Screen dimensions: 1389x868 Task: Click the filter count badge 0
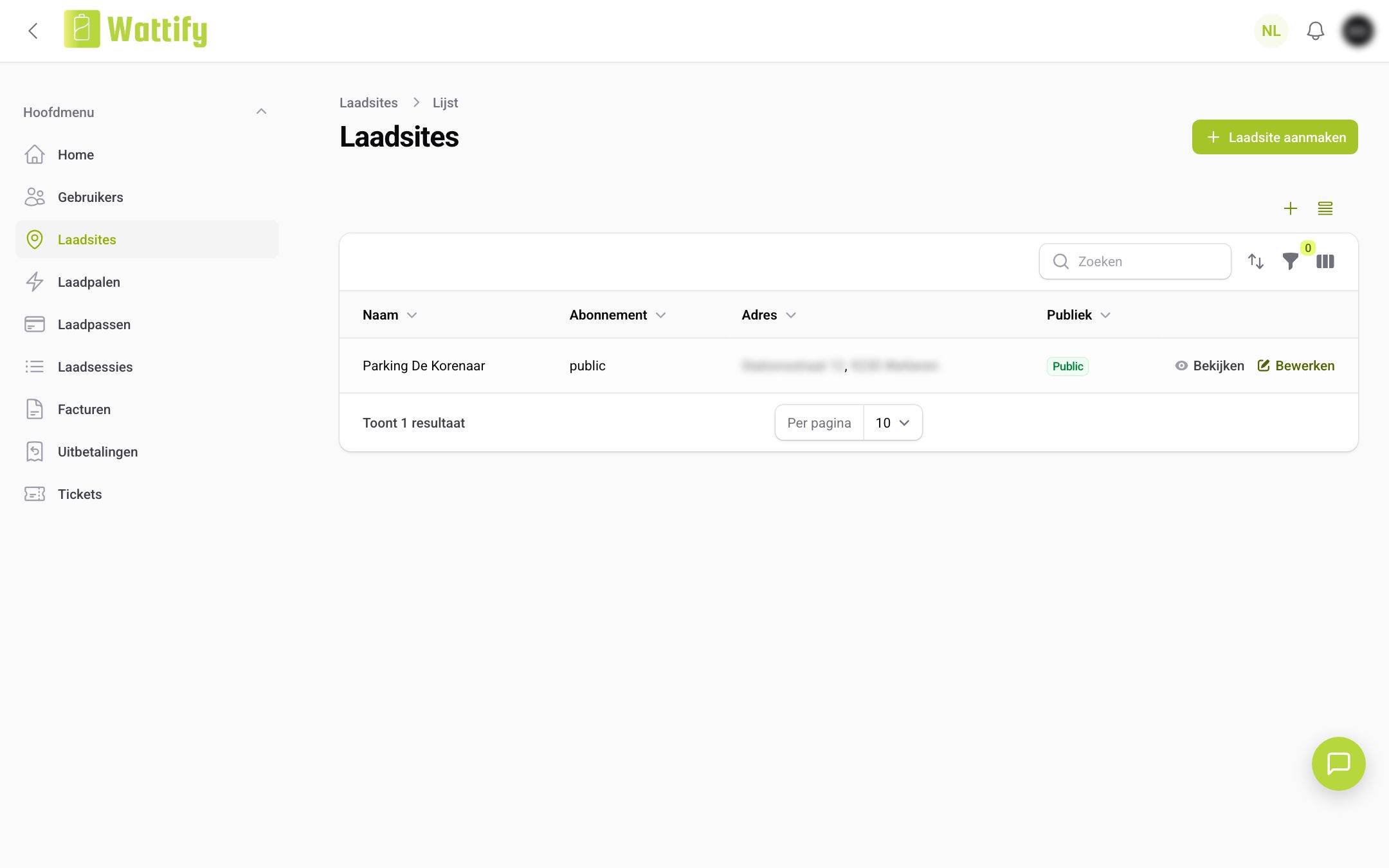[x=1307, y=248]
